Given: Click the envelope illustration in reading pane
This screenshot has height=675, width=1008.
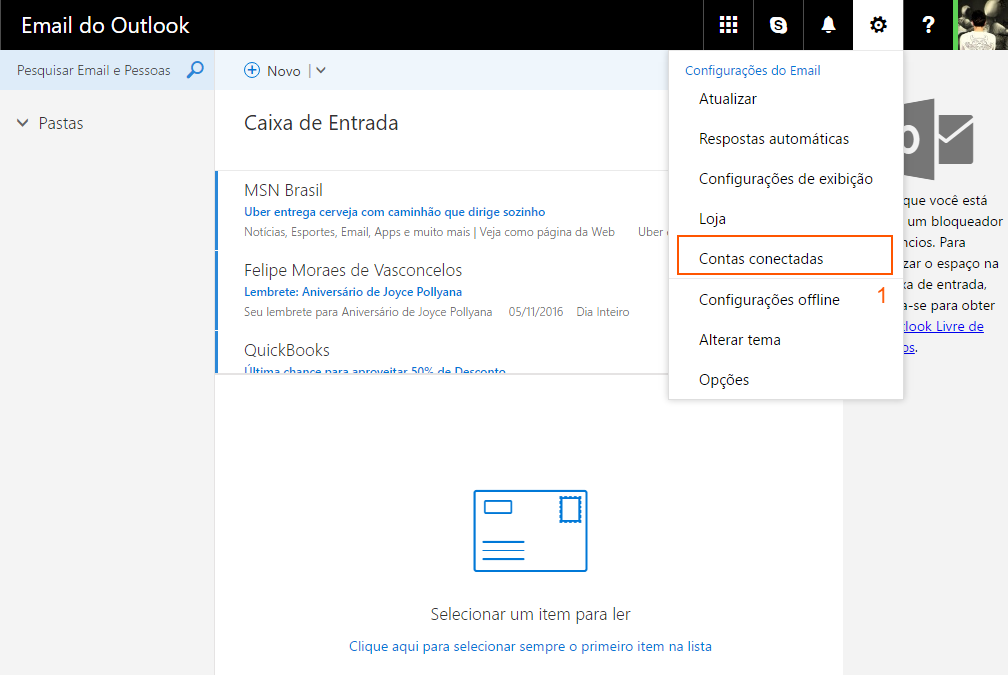Looking at the screenshot, I should (530, 530).
